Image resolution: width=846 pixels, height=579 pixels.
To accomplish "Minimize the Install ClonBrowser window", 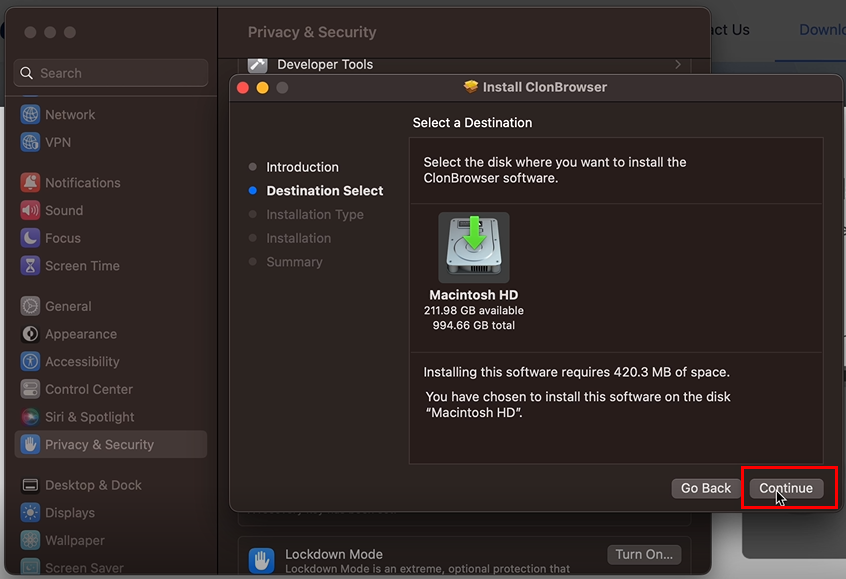I will click(263, 87).
